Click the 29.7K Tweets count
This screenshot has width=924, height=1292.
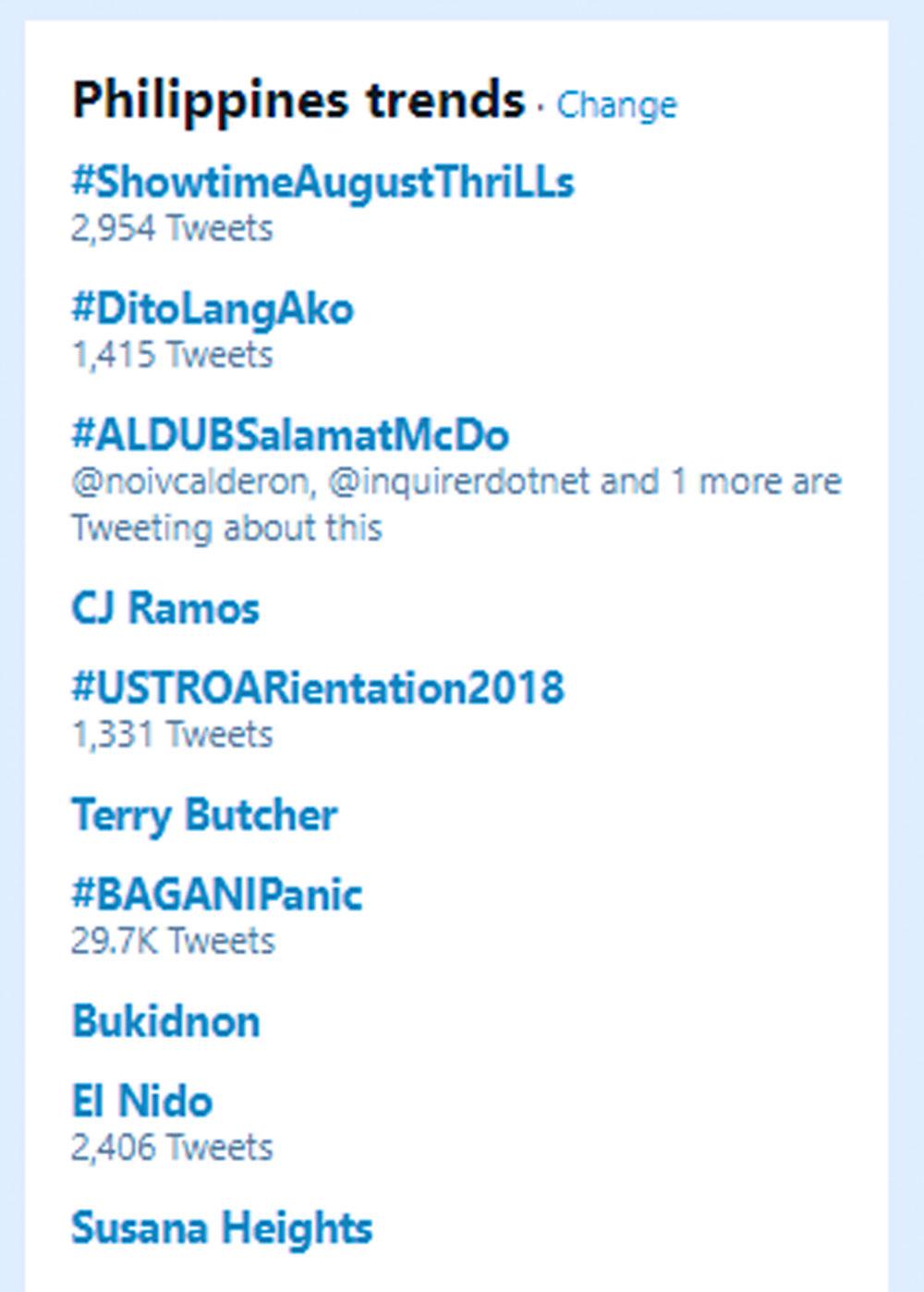point(173,941)
